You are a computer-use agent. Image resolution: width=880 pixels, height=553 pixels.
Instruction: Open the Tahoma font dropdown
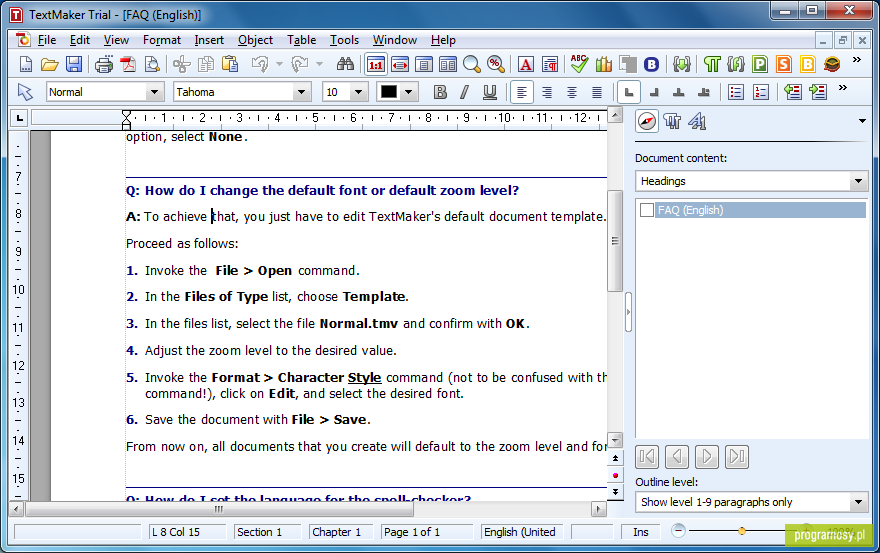tap(301, 92)
